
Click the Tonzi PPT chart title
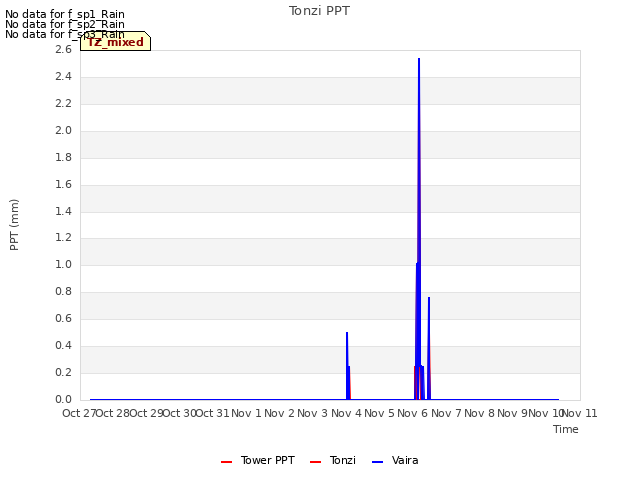pyautogui.click(x=319, y=11)
